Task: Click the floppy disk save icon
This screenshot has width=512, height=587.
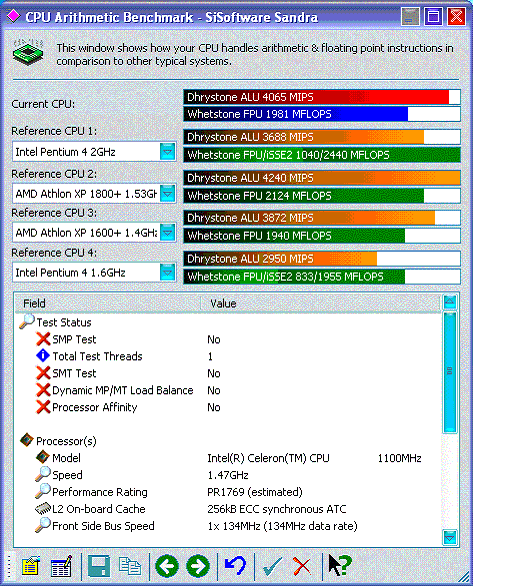Action: pyautogui.click(x=99, y=565)
